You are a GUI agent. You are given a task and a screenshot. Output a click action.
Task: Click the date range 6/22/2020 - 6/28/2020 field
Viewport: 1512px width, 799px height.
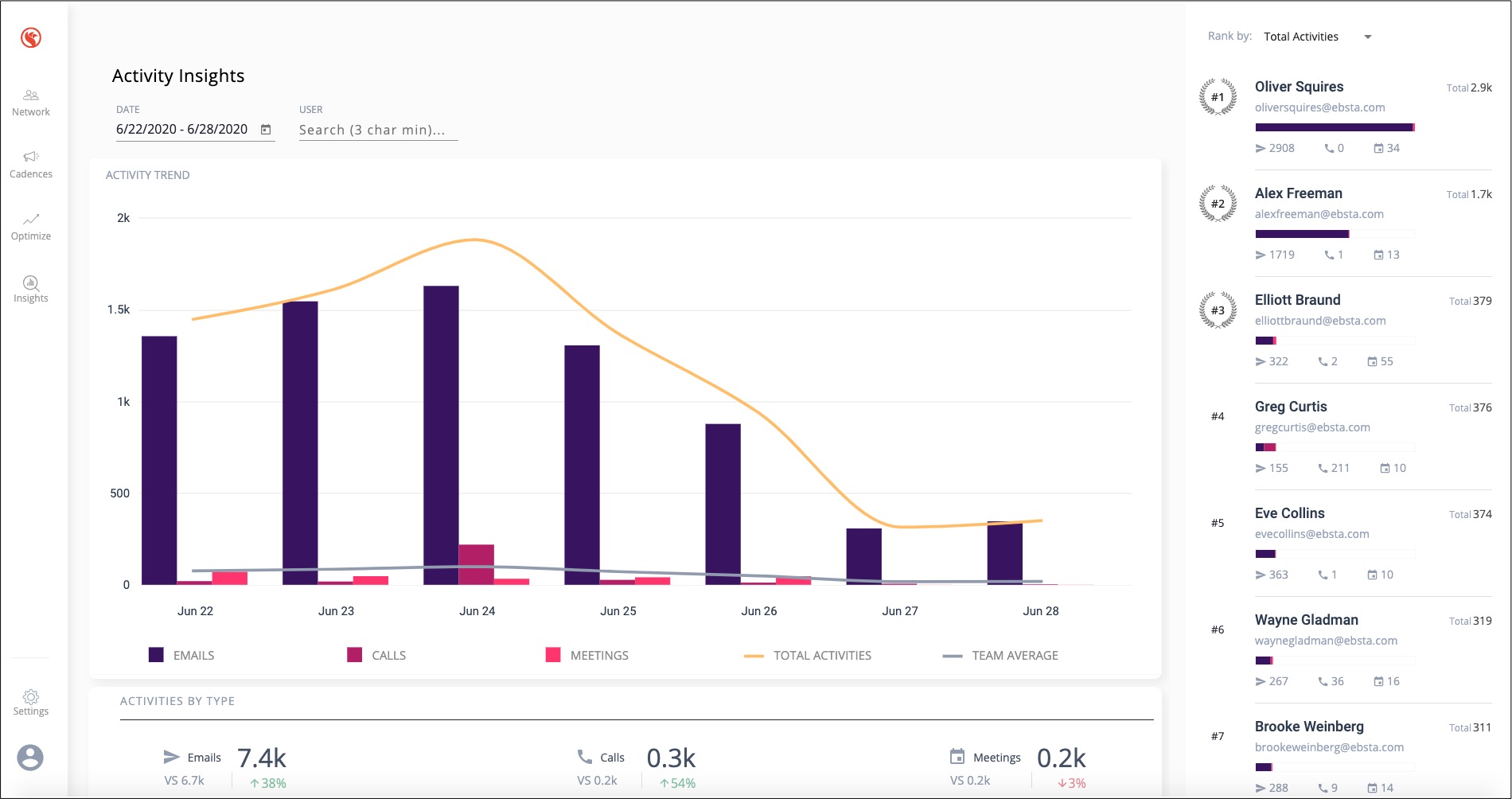pos(182,130)
